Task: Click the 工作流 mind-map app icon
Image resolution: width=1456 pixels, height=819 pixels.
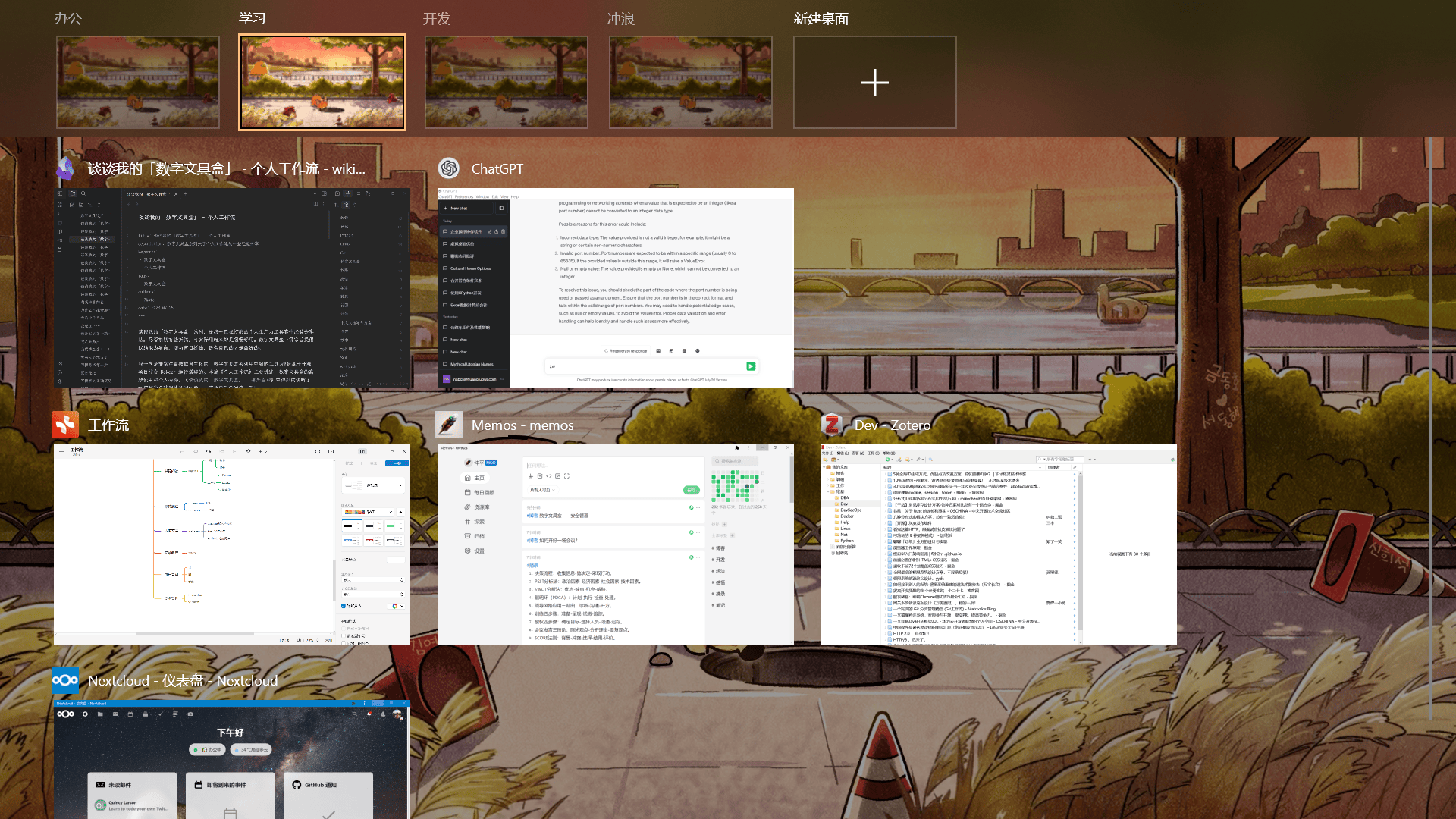Action: point(65,425)
